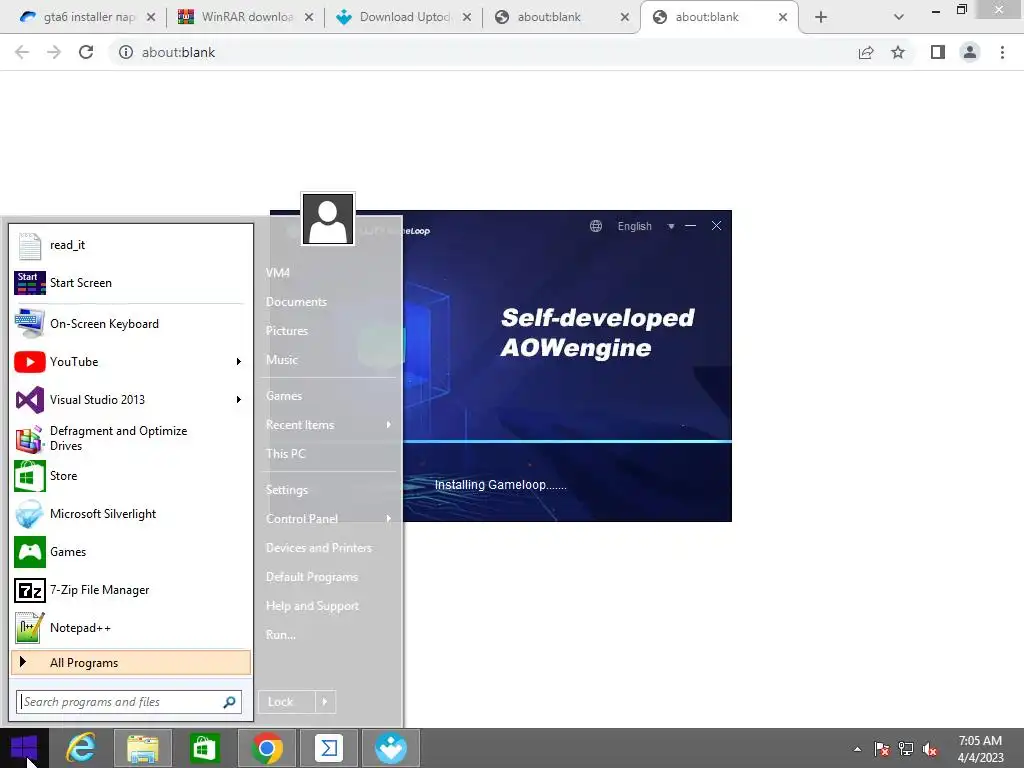1024x768 pixels.
Task: Open Default Programs
Action: [312, 577]
